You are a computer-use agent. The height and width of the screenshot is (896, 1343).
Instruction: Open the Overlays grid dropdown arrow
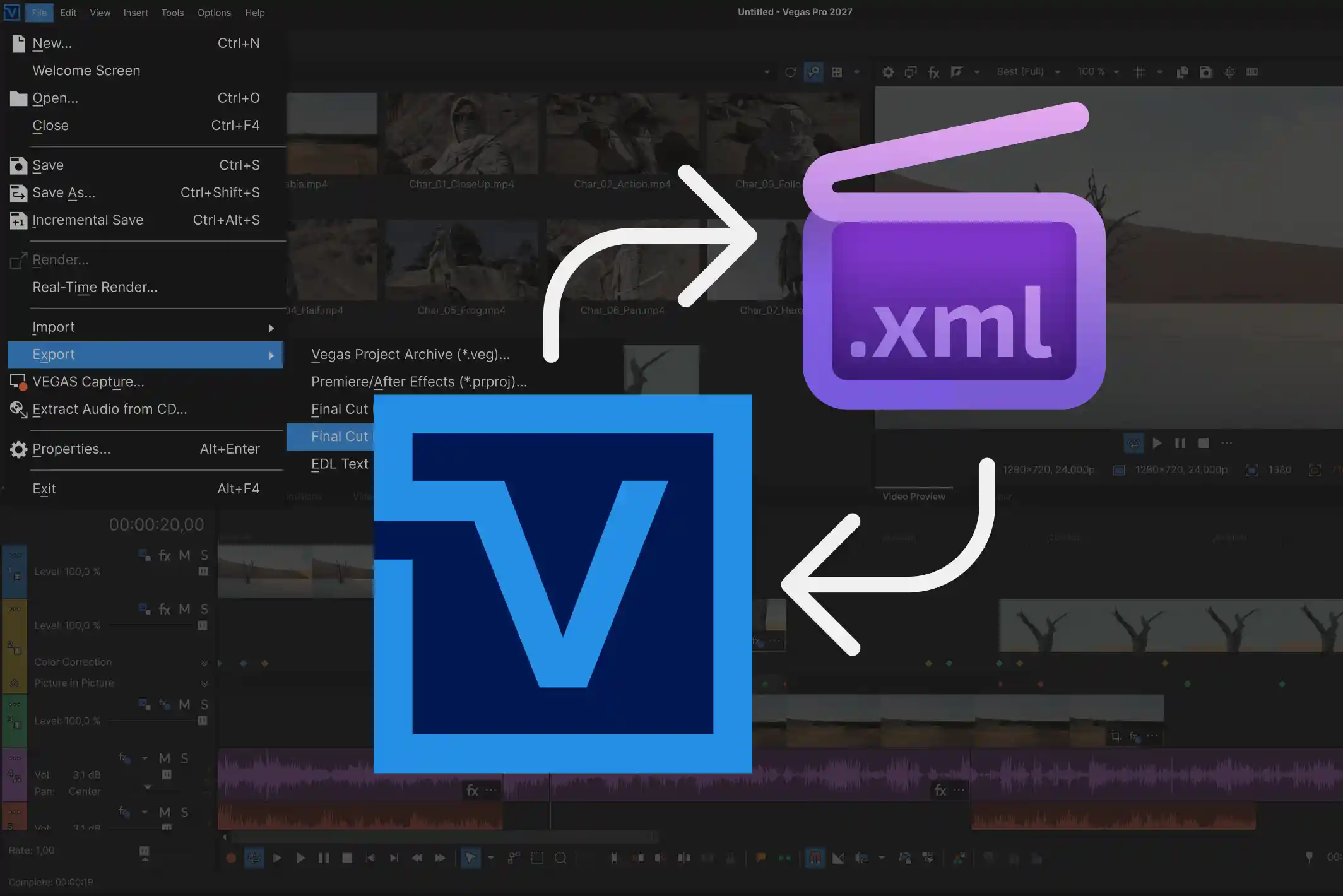click(x=1160, y=72)
